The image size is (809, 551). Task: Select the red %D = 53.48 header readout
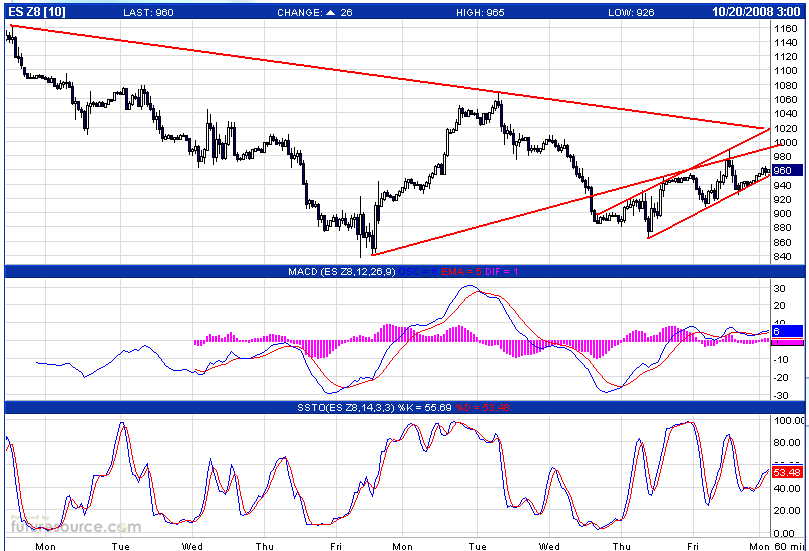[482, 408]
